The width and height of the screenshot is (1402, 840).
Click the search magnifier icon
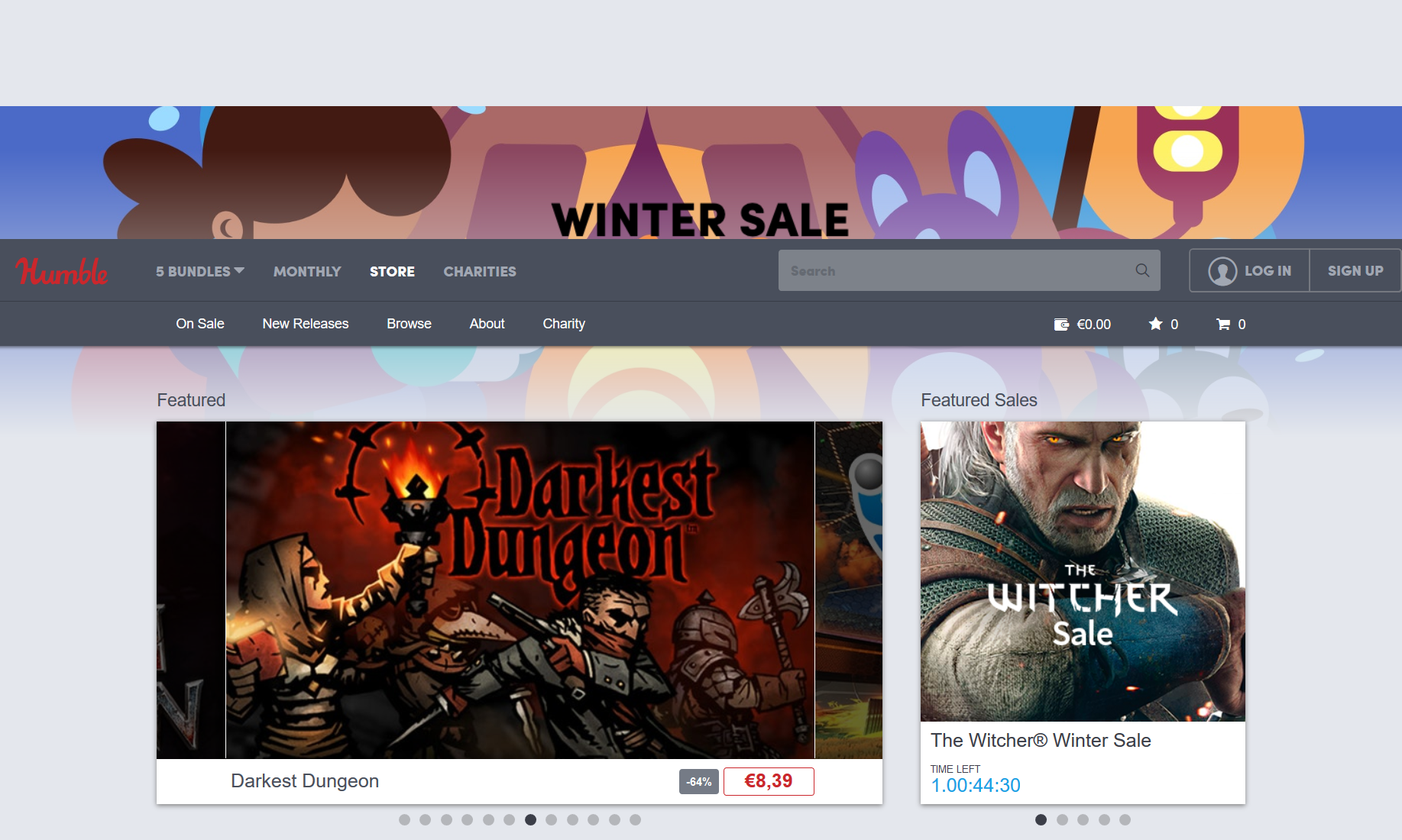point(1142,270)
